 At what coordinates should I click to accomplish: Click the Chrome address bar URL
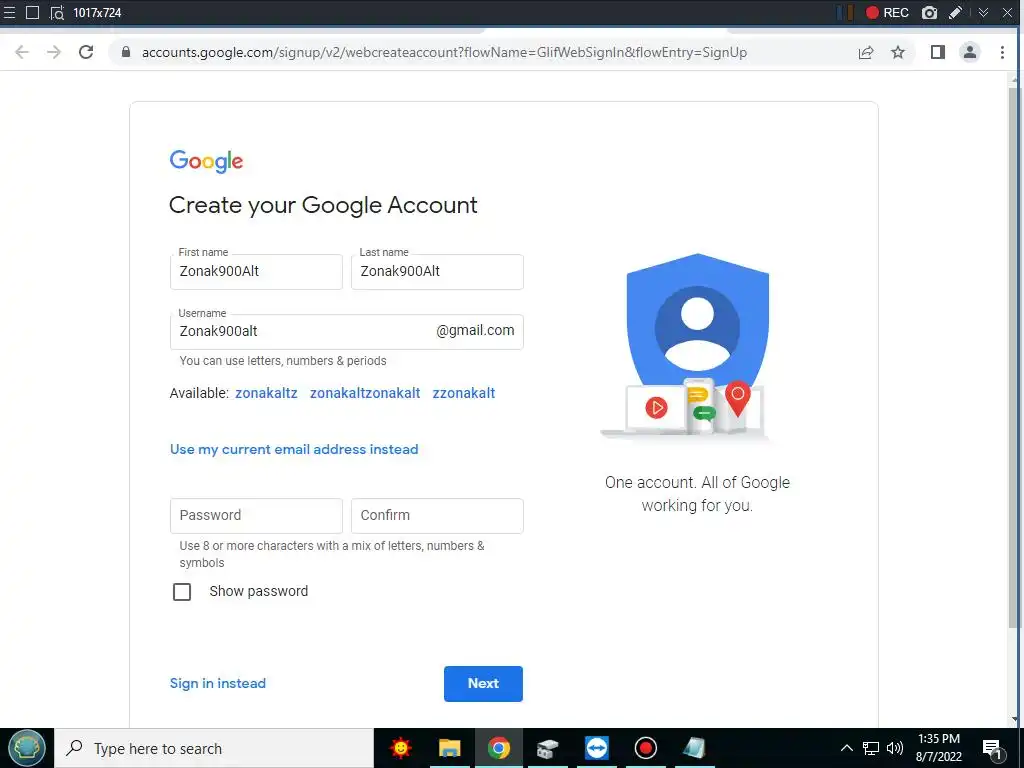444,52
